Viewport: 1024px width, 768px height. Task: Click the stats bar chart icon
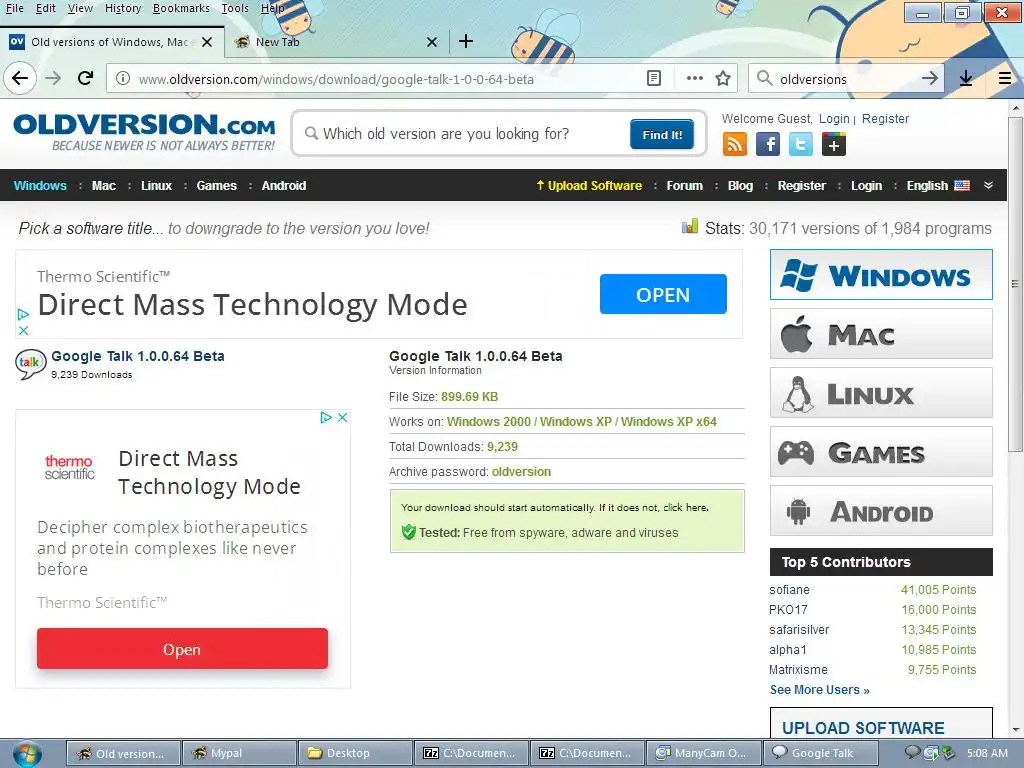coord(690,227)
